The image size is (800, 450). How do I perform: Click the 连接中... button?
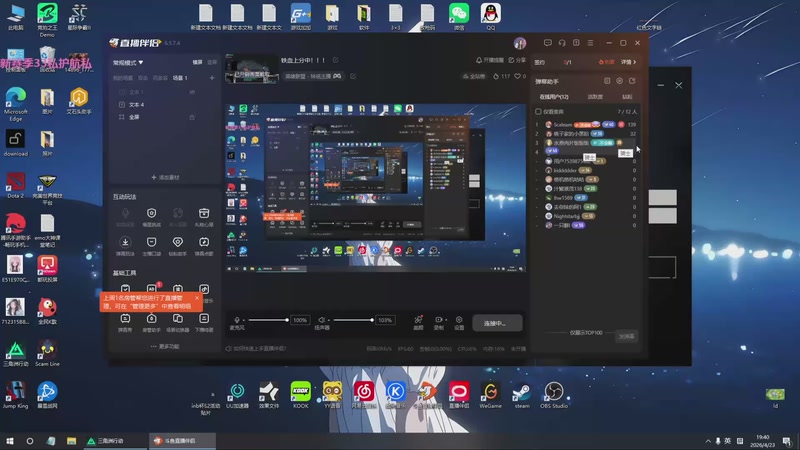click(497, 323)
